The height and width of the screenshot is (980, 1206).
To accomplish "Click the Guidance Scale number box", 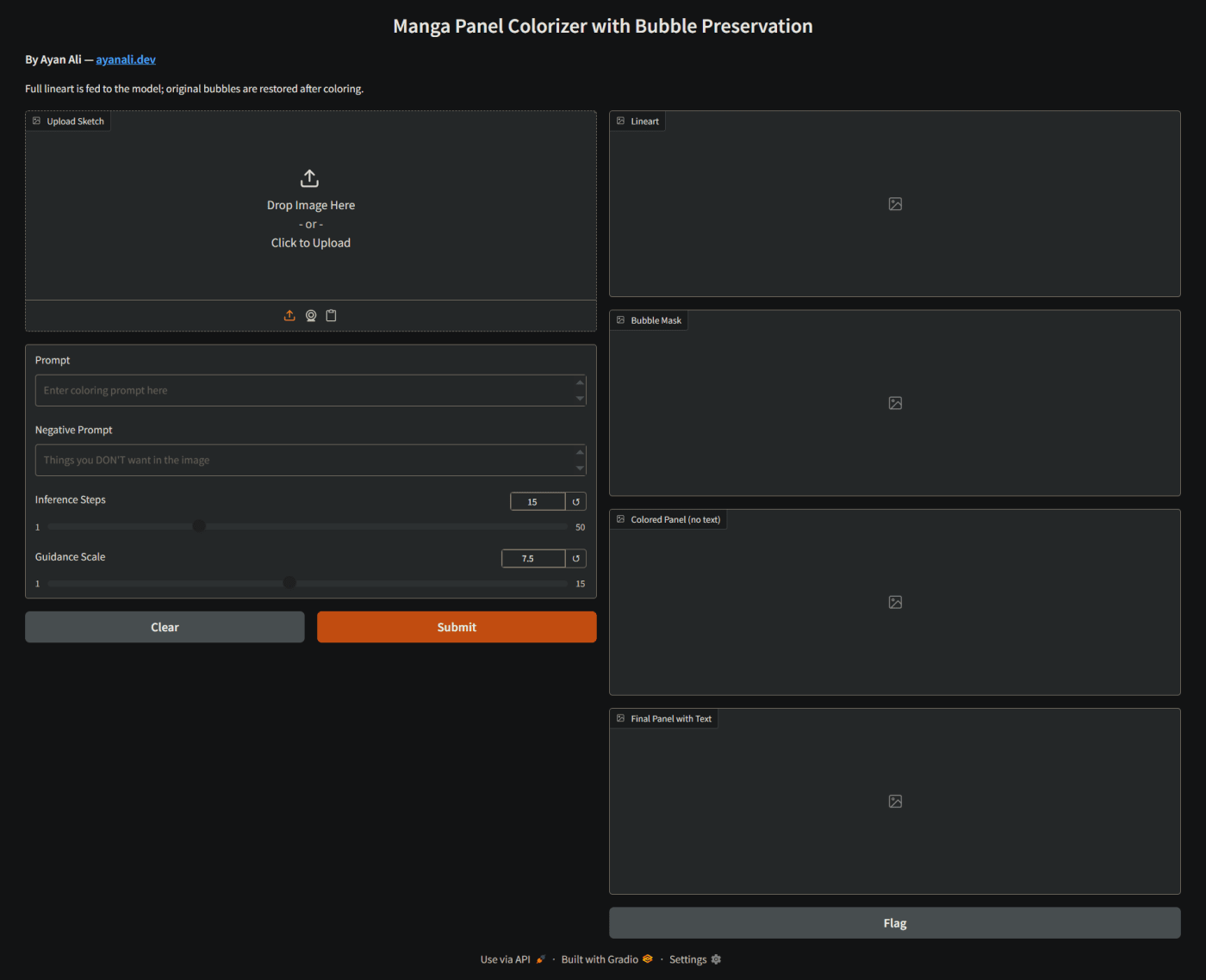I will (x=533, y=559).
